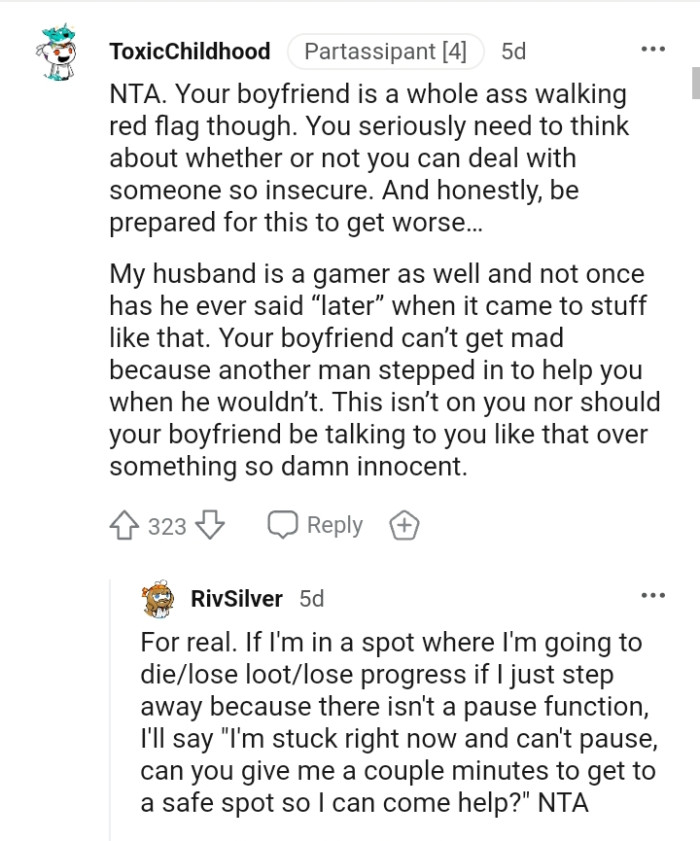Viewport: 700px width, 841px height.
Task: Downvote ToxicChildhood's comment
Action: (210, 524)
